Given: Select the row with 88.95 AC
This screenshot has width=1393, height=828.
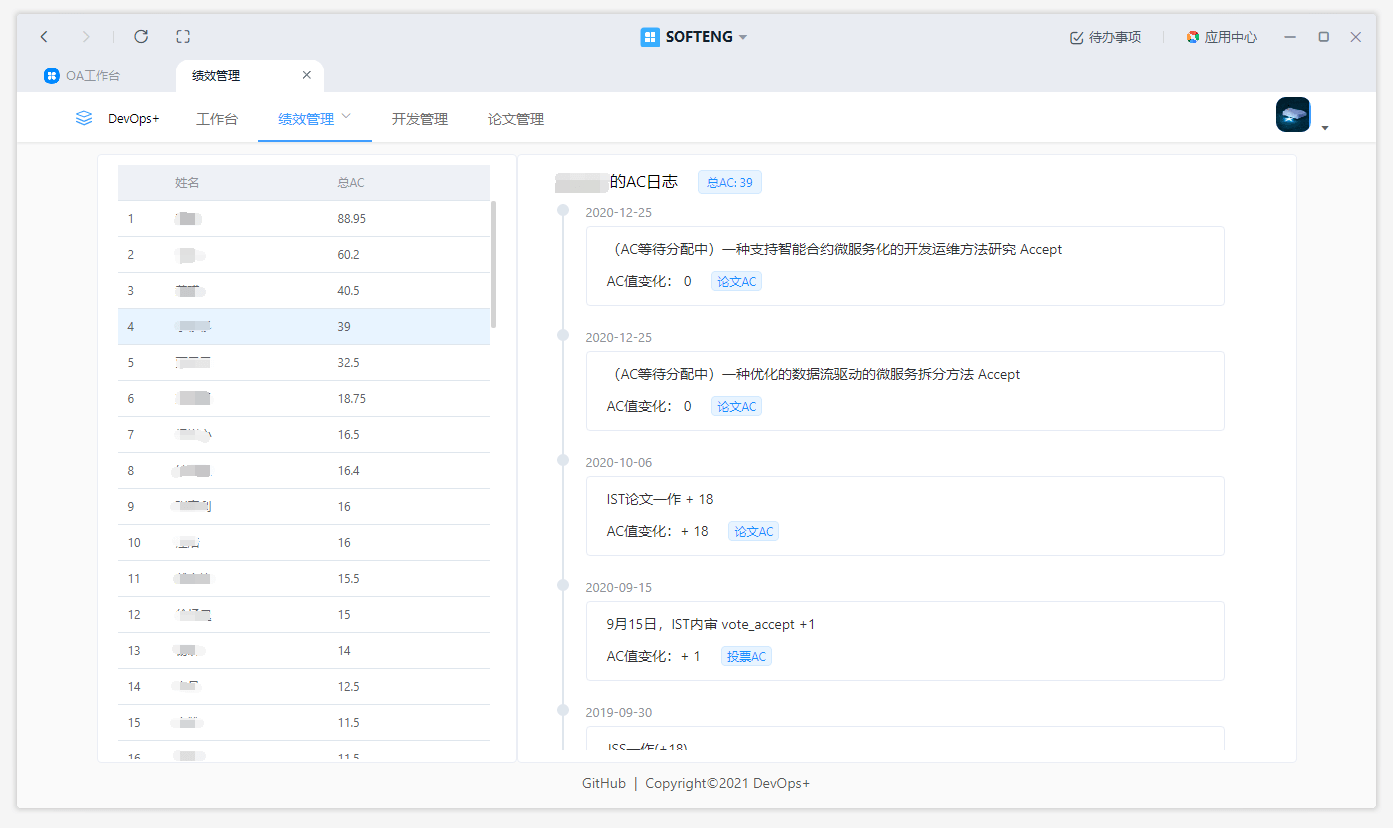Looking at the screenshot, I should (x=304, y=219).
